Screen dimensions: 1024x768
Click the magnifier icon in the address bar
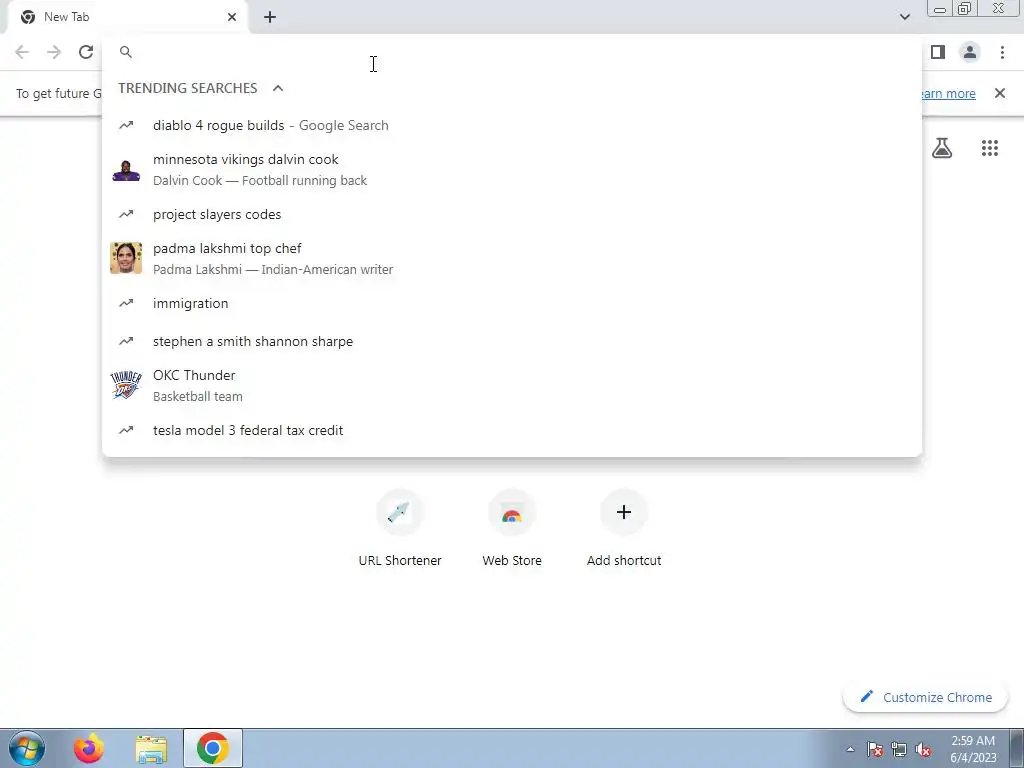coord(126,52)
